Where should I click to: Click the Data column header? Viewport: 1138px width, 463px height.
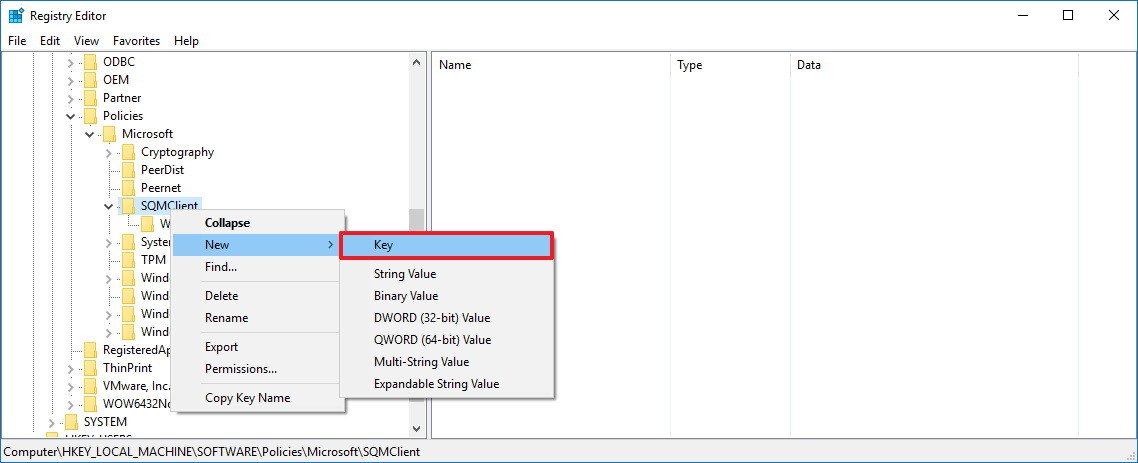(934, 65)
